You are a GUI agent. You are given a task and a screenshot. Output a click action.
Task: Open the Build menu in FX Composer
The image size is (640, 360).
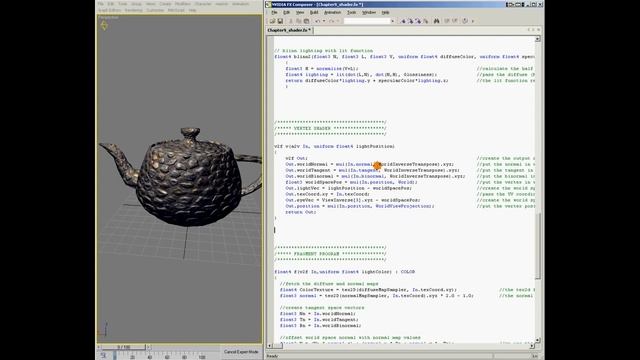click(x=314, y=13)
